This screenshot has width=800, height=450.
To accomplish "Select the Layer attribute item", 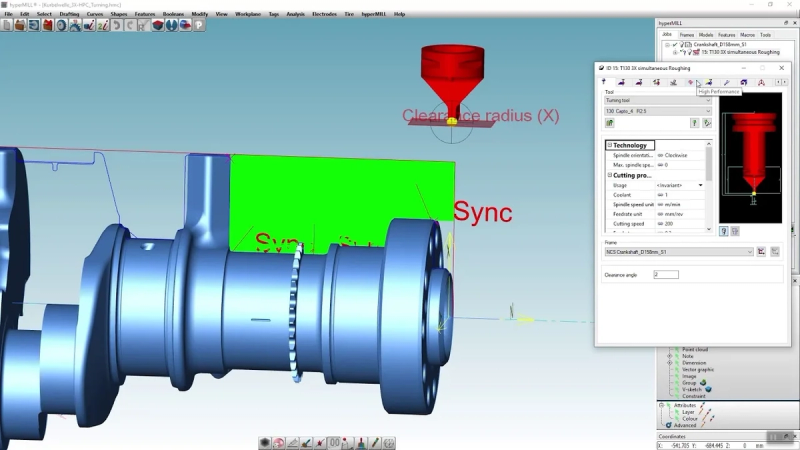I will 688,412.
